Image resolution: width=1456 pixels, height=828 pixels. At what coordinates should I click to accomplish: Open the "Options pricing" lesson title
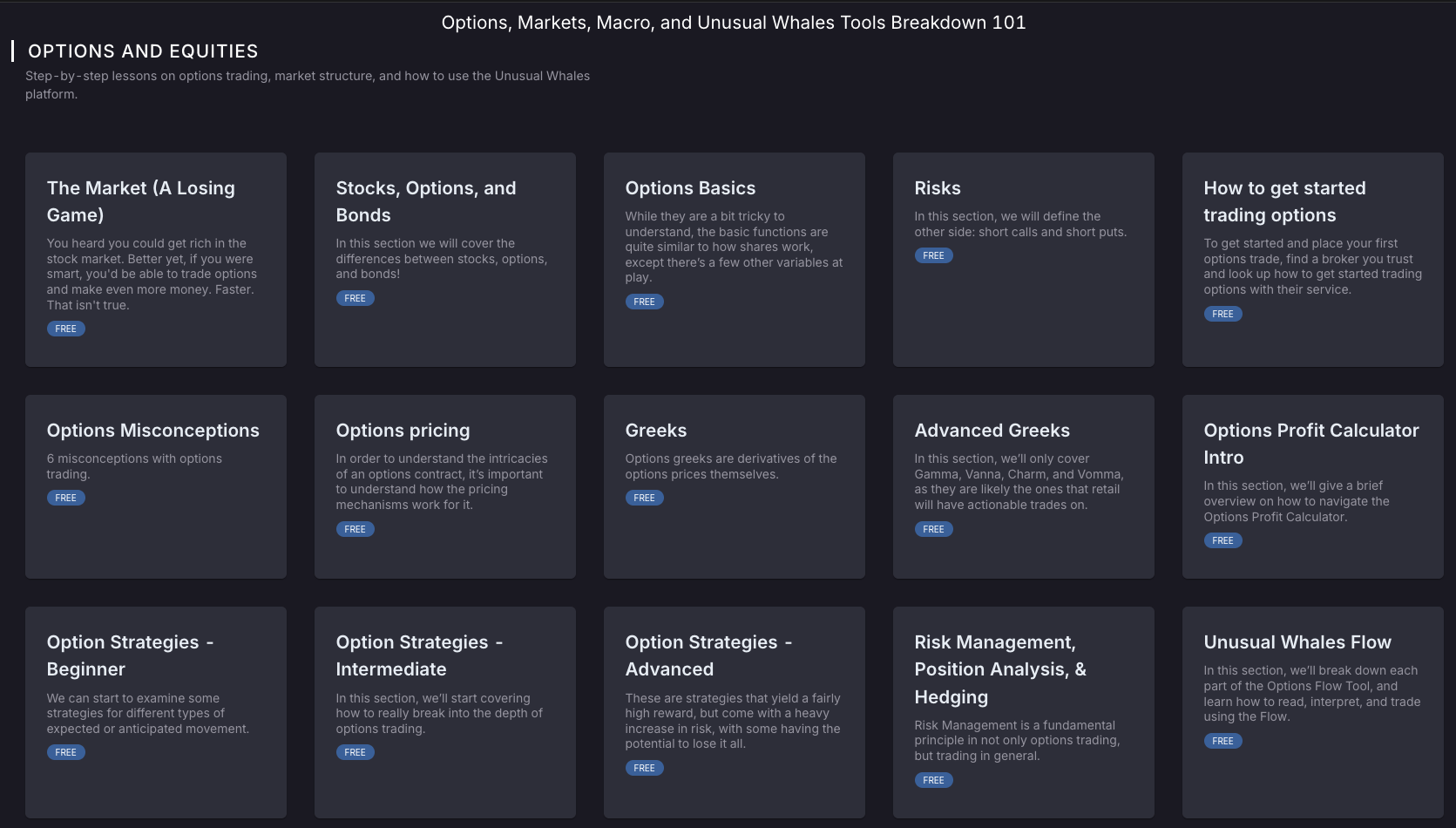[403, 431]
